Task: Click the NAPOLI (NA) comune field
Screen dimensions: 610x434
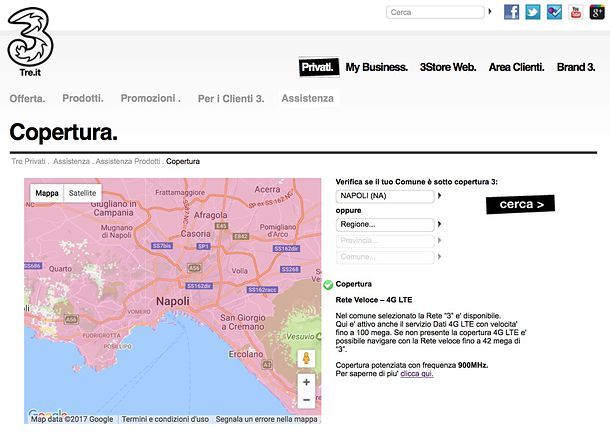Action: click(385, 196)
